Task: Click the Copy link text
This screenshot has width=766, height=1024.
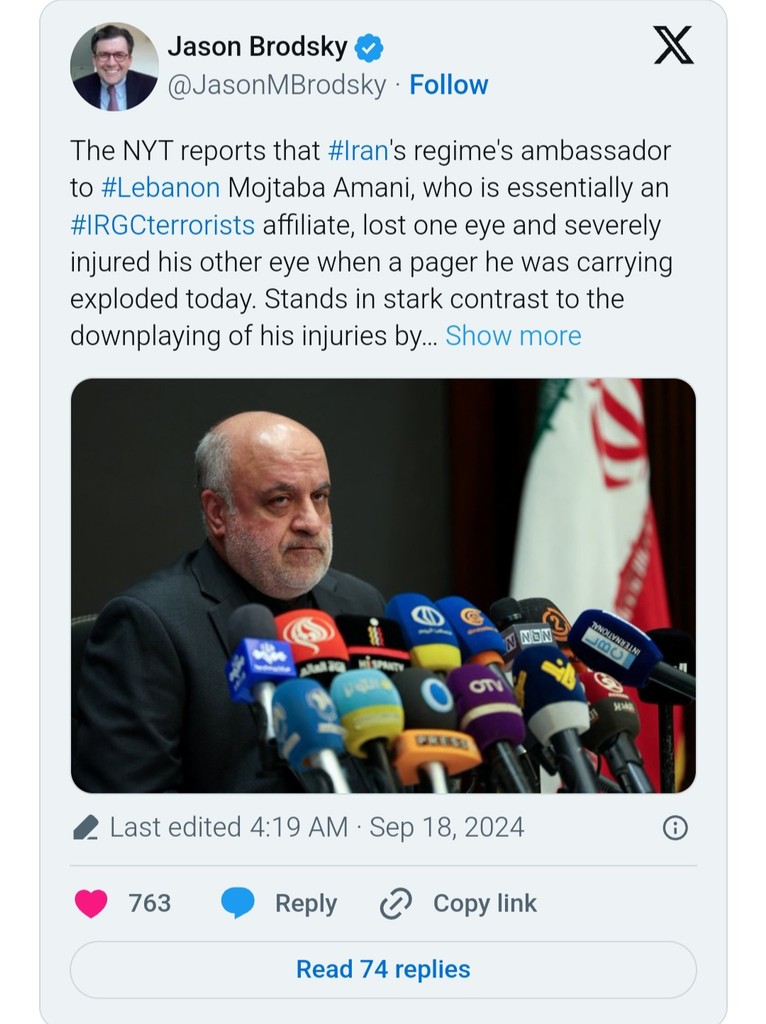Action: coord(485,903)
